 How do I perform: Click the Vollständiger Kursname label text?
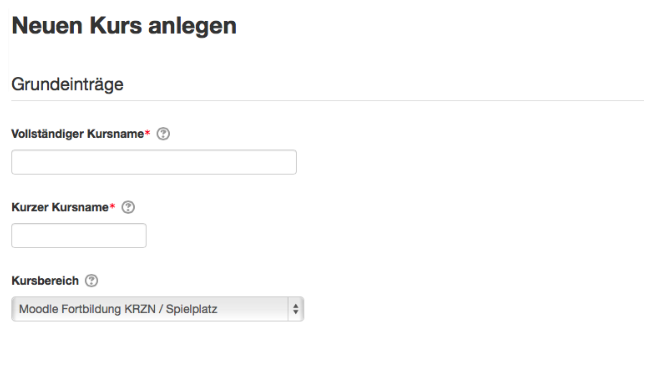click(x=78, y=134)
